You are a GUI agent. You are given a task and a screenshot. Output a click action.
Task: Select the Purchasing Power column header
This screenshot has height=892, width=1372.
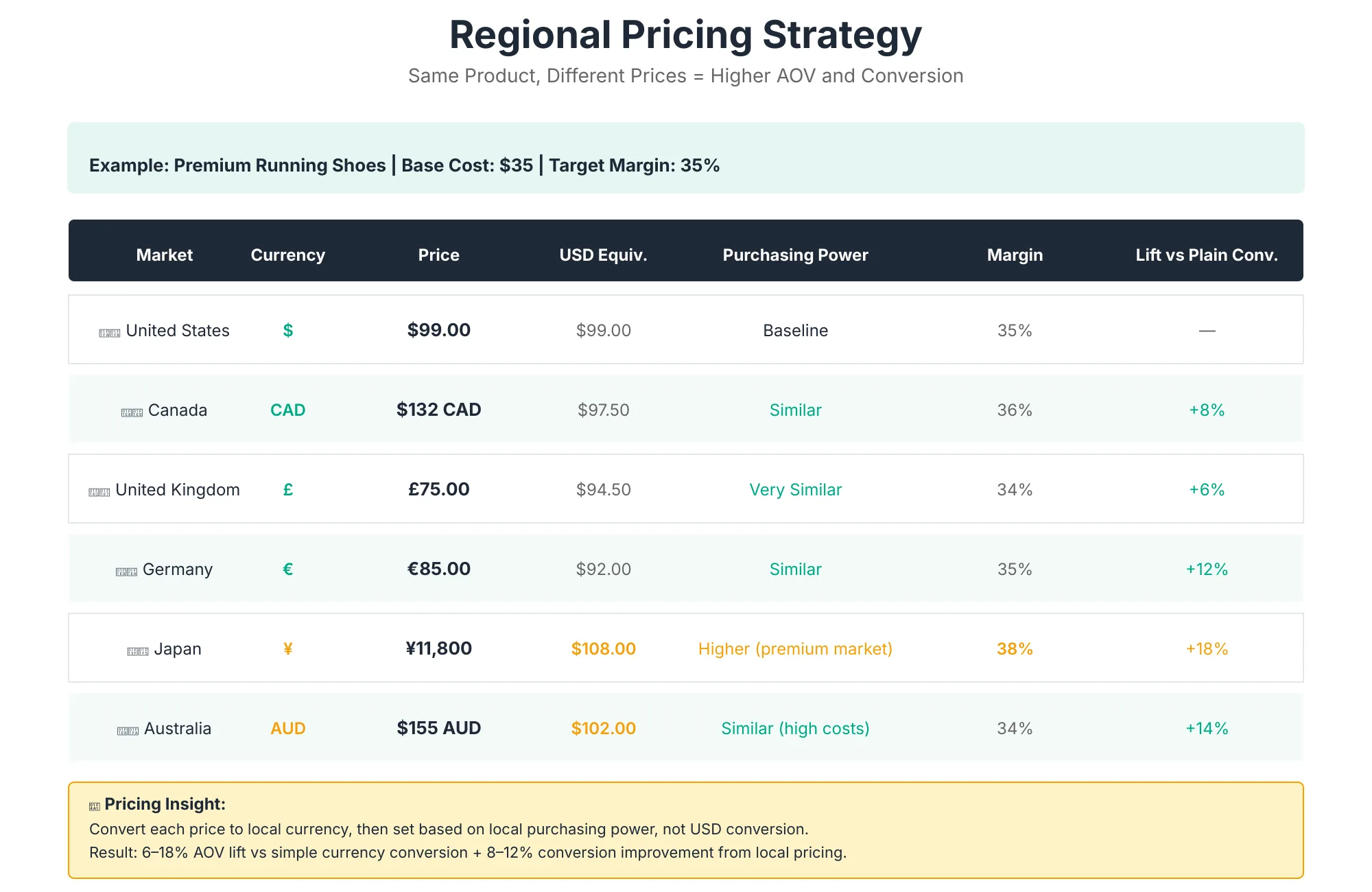click(796, 255)
